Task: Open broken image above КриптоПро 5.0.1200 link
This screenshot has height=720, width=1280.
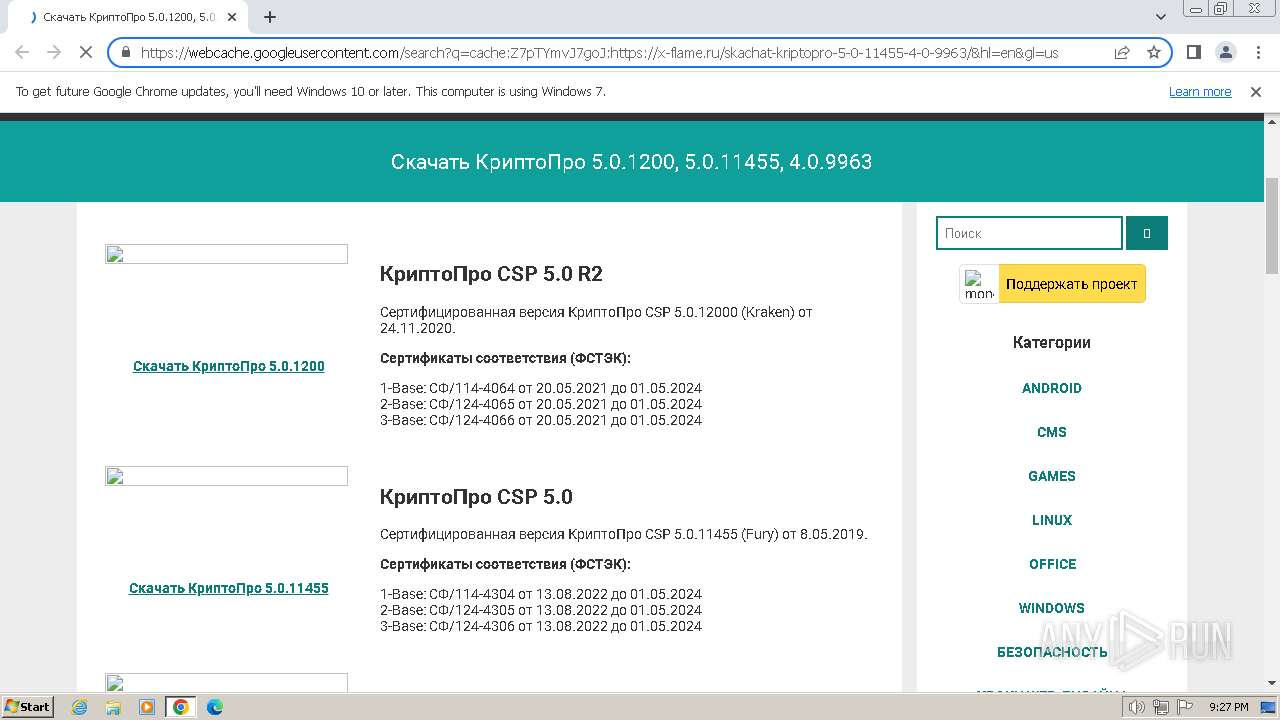Action: (x=226, y=254)
